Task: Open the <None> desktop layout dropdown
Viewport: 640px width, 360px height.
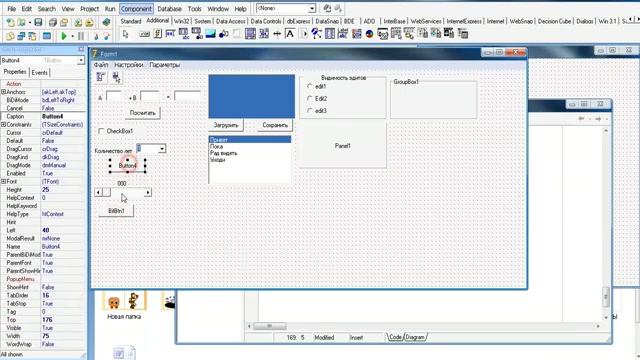Action: pos(312,8)
